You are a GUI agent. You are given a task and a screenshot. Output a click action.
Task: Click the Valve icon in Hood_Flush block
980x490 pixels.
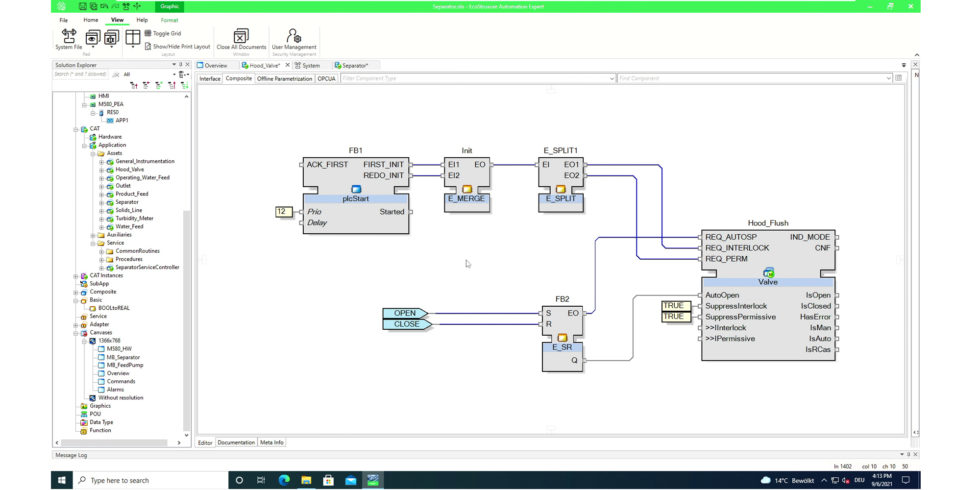(x=768, y=272)
